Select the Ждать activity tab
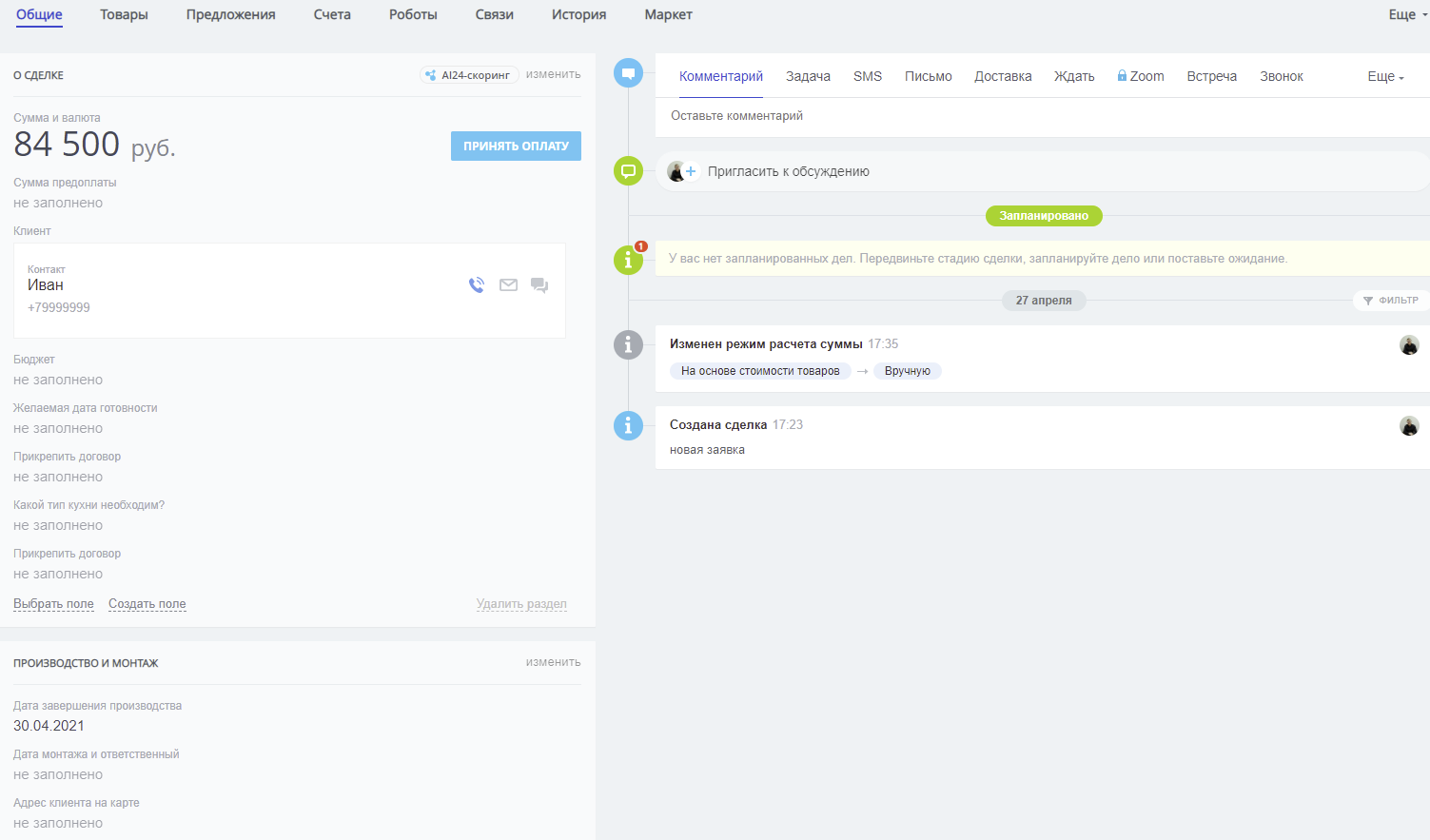Image resolution: width=1430 pixels, height=840 pixels. 1074,76
